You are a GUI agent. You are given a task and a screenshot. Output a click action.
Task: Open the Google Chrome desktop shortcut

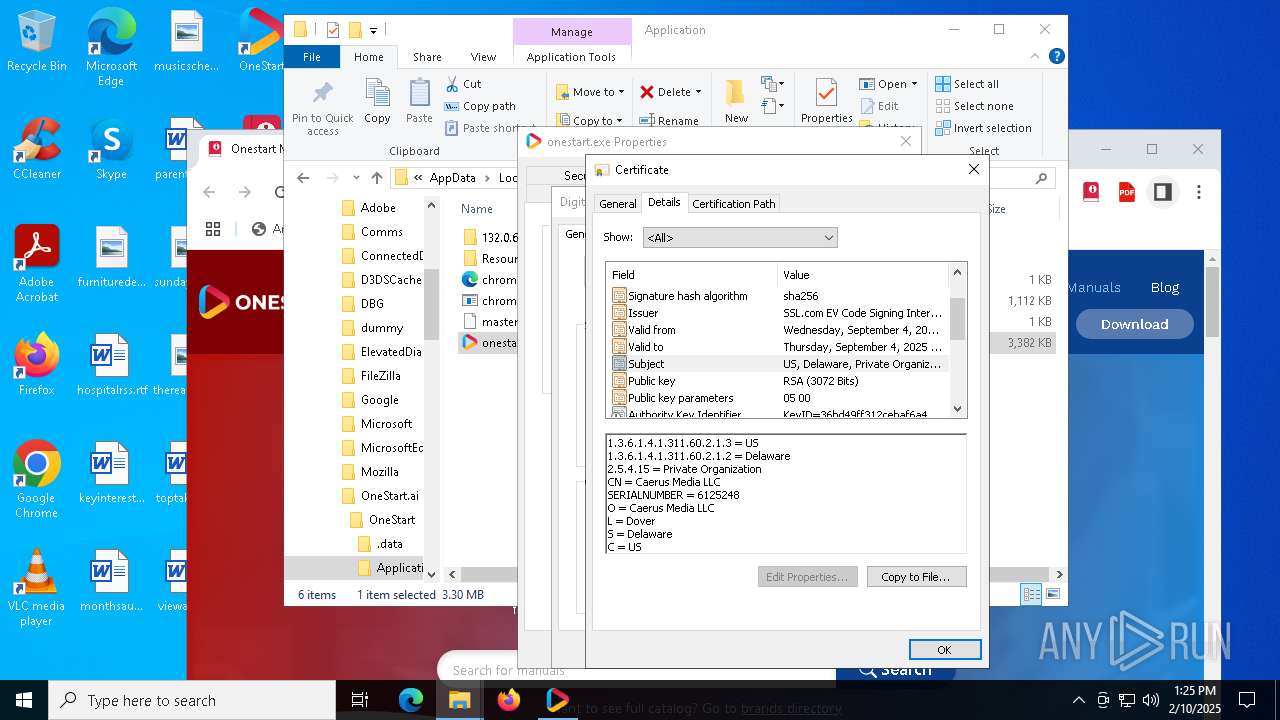(37, 479)
